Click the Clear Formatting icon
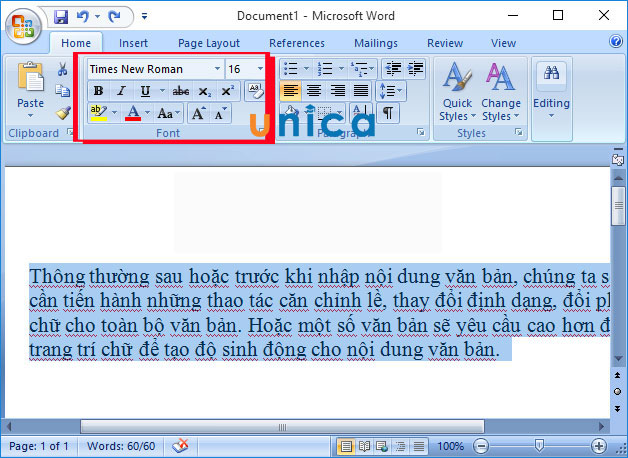This screenshot has width=628, height=458. (255, 91)
